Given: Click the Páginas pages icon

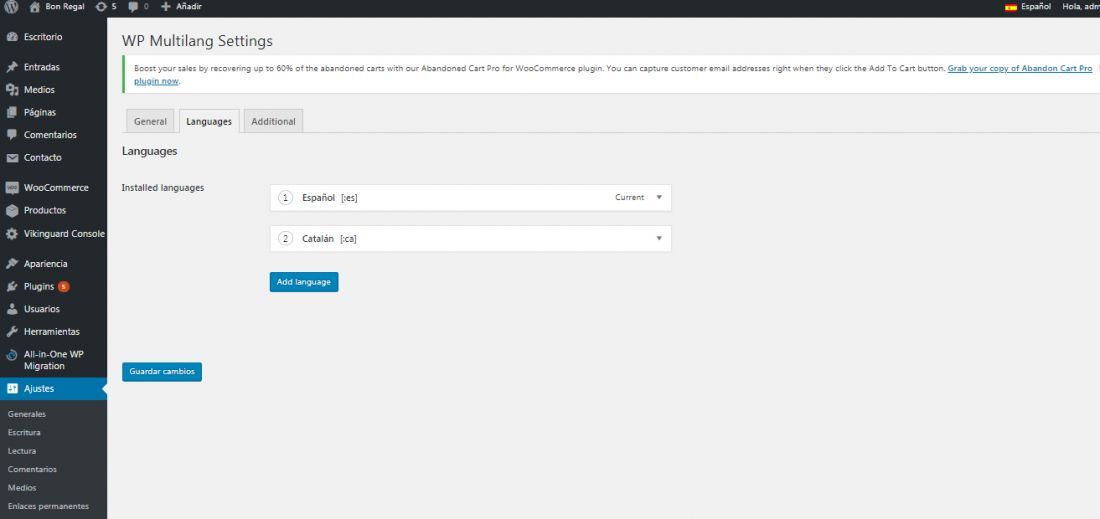Looking at the screenshot, I should (x=11, y=112).
